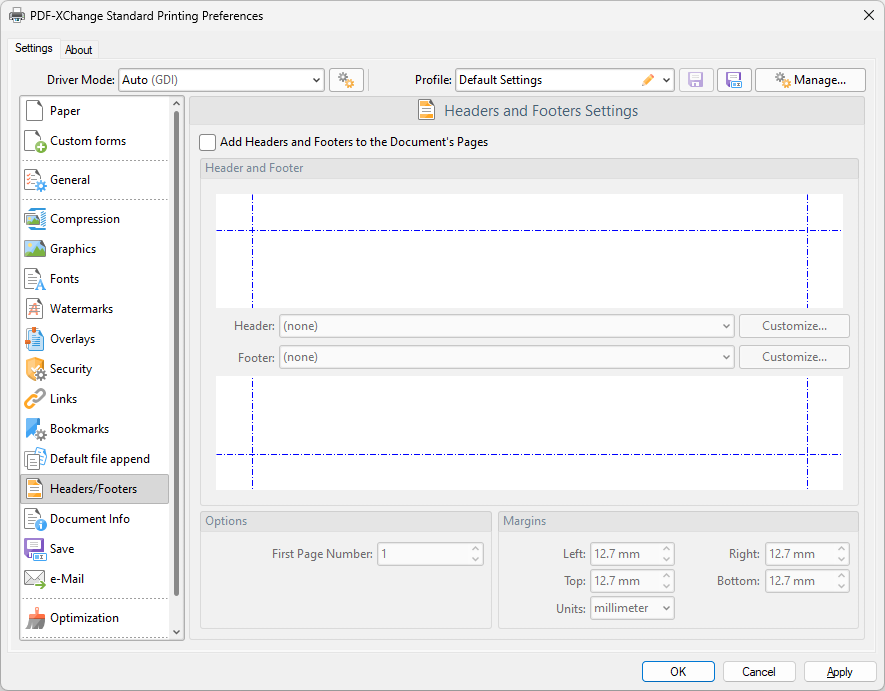Image resolution: width=885 pixels, height=691 pixels.
Task: Open Fonts settings via its icon
Action: point(35,279)
